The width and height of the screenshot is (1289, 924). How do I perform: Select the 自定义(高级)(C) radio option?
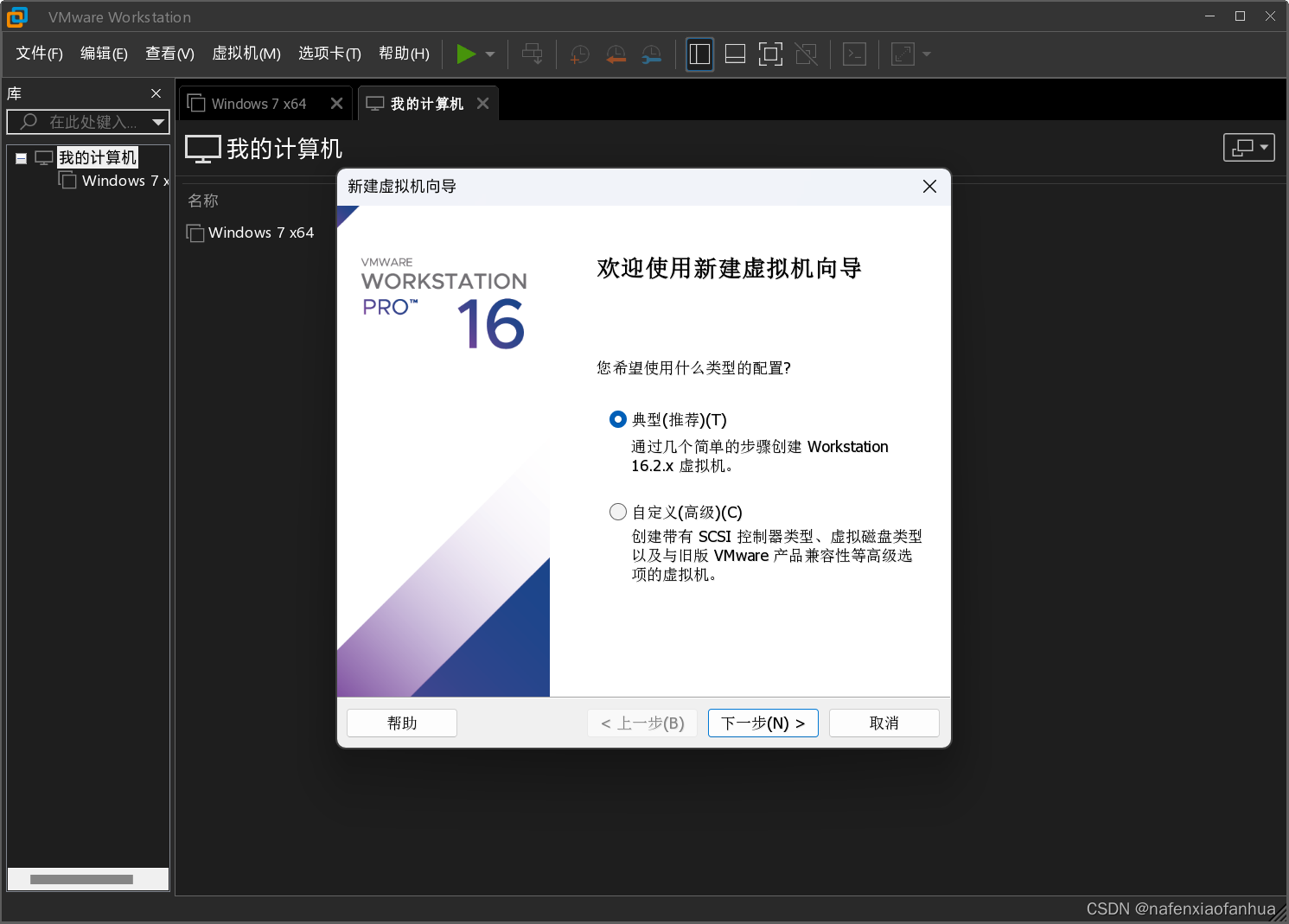[x=618, y=512]
